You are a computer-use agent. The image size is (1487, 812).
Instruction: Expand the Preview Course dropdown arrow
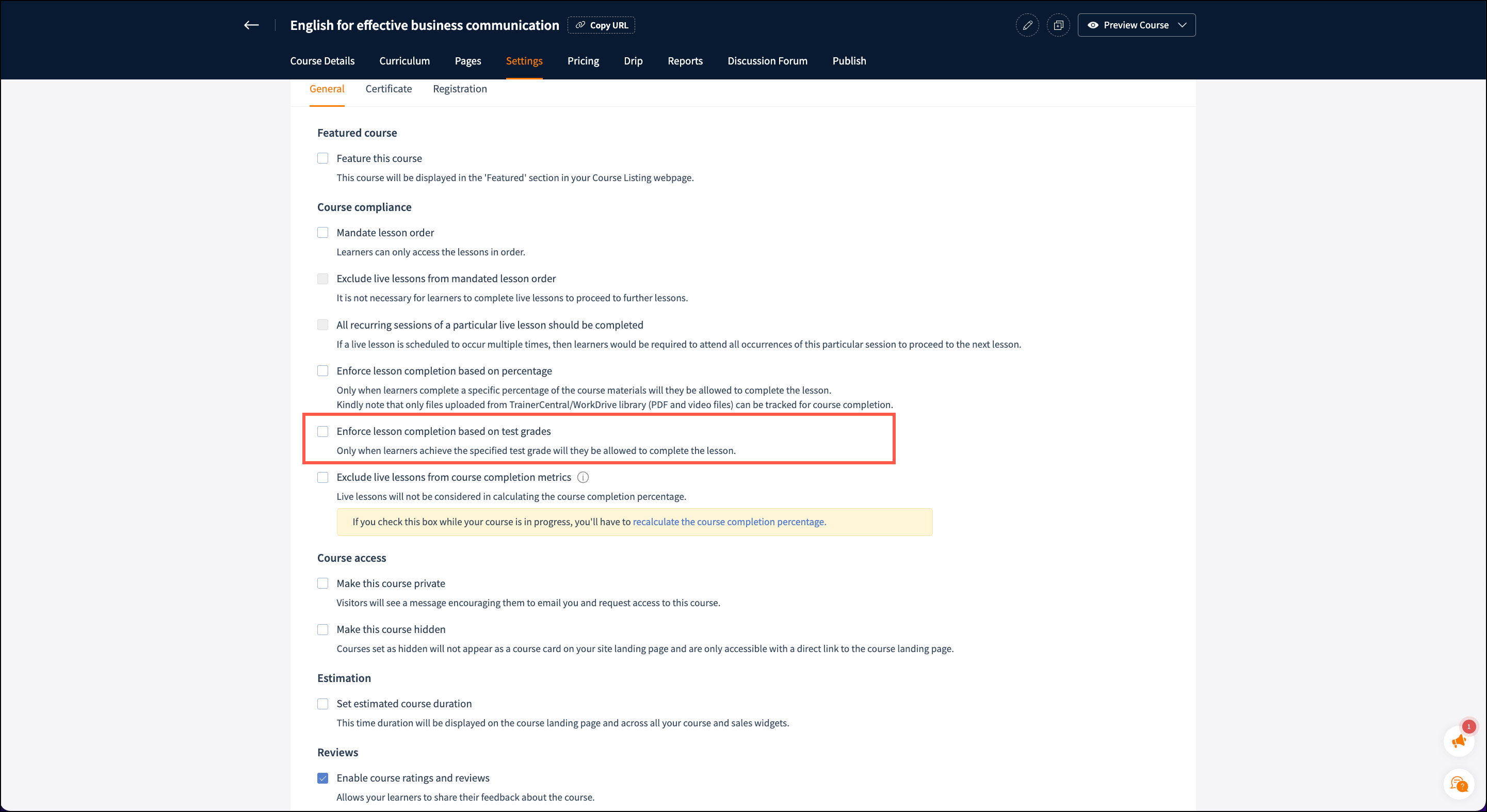1182,25
